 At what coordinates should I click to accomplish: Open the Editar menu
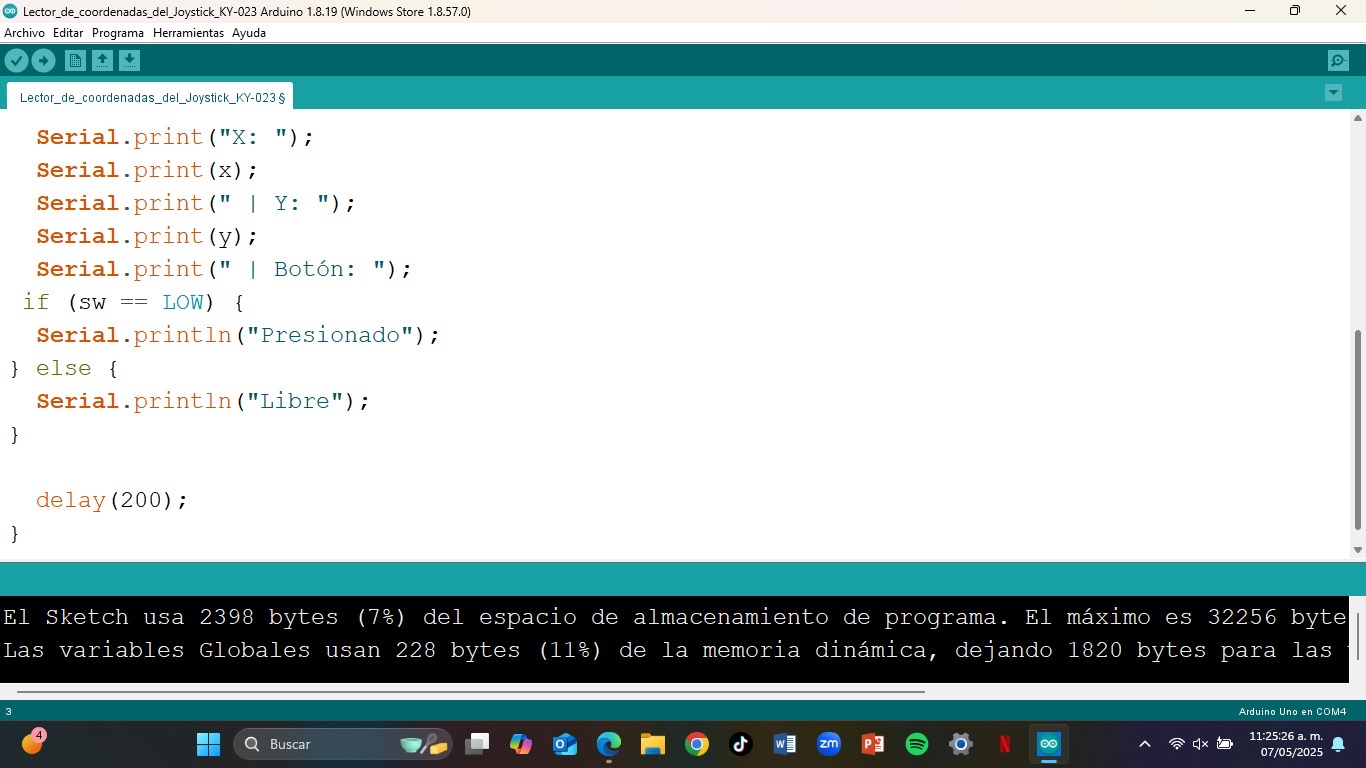click(x=68, y=33)
